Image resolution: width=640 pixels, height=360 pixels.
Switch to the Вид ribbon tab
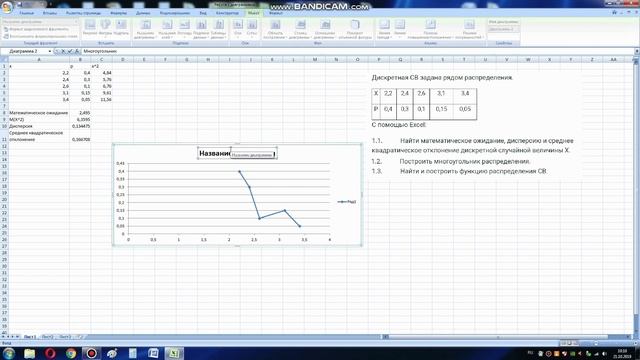coord(203,13)
